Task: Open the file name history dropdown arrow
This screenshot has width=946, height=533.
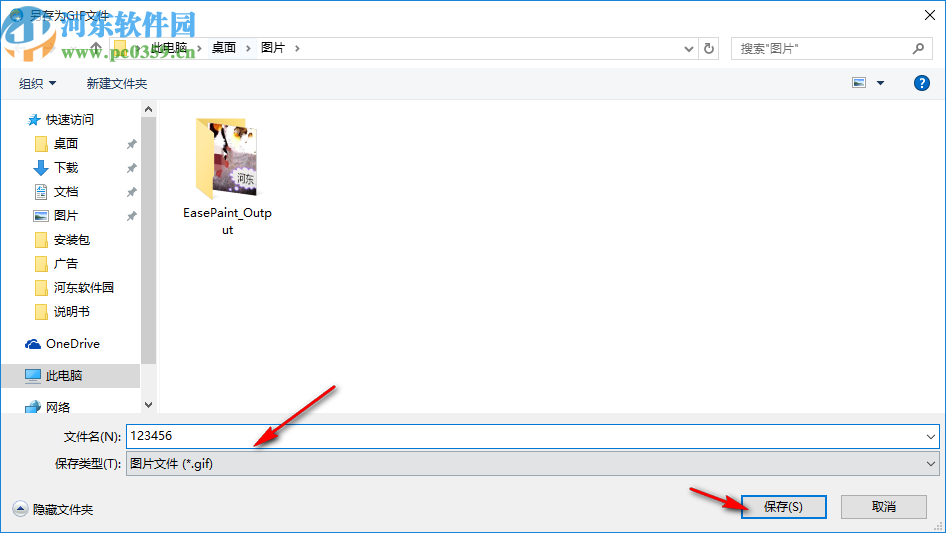Action: pos(931,436)
